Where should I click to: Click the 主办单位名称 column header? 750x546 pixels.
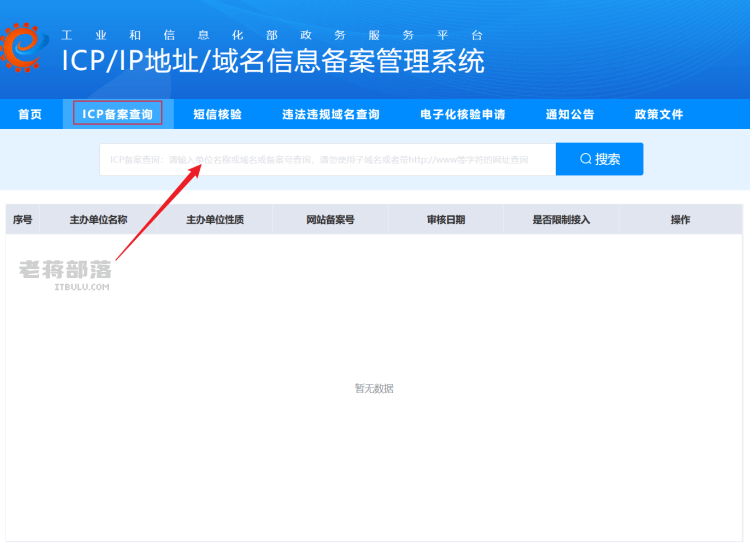(x=99, y=219)
